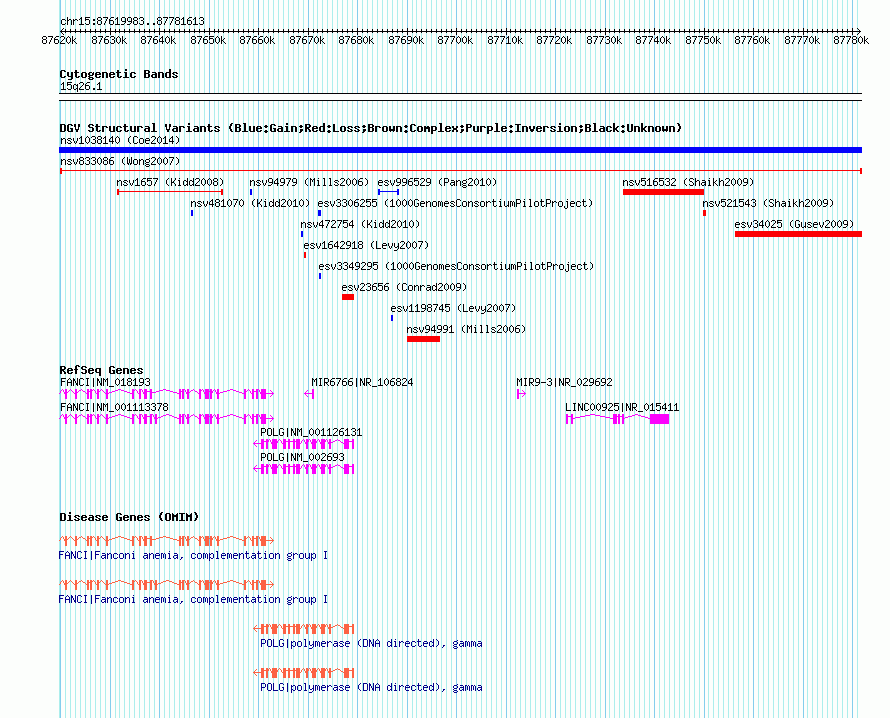Click the nsv1657 red variant line
The image size is (890, 718).
[170, 192]
